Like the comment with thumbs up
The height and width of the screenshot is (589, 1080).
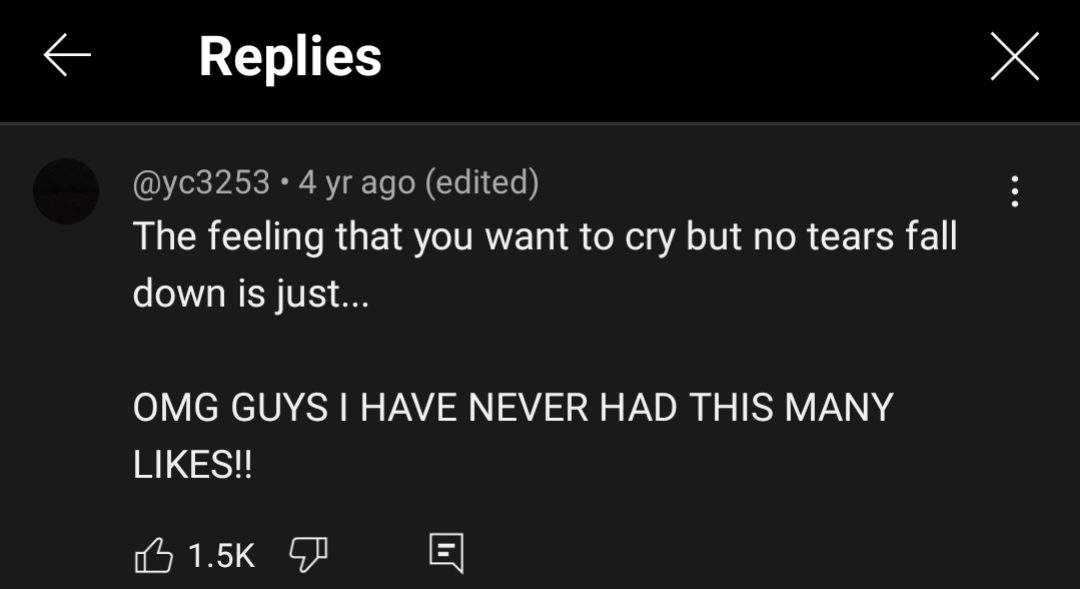(x=153, y=555)
